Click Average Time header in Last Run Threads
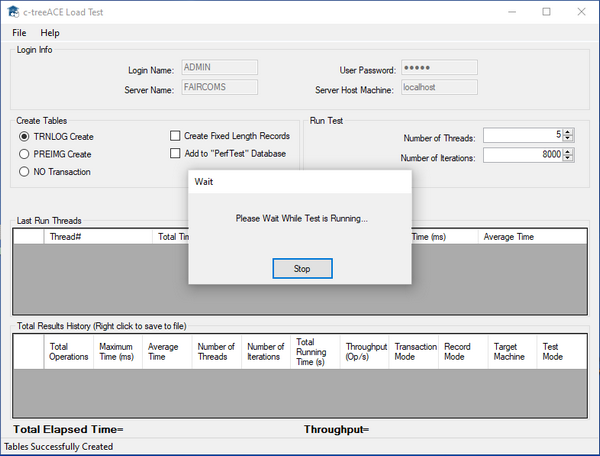This screenshot has width=600, height=456. pos(532,237)
